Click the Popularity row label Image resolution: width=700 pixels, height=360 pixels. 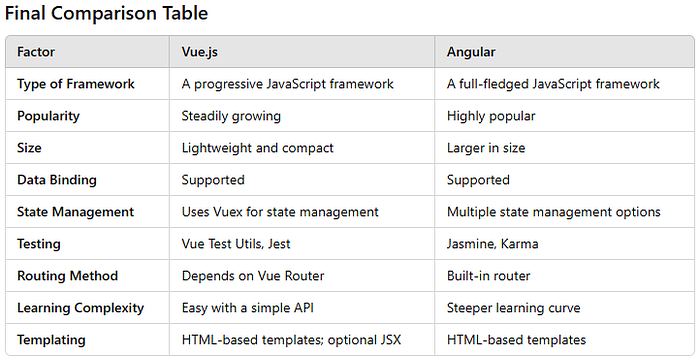48,116
